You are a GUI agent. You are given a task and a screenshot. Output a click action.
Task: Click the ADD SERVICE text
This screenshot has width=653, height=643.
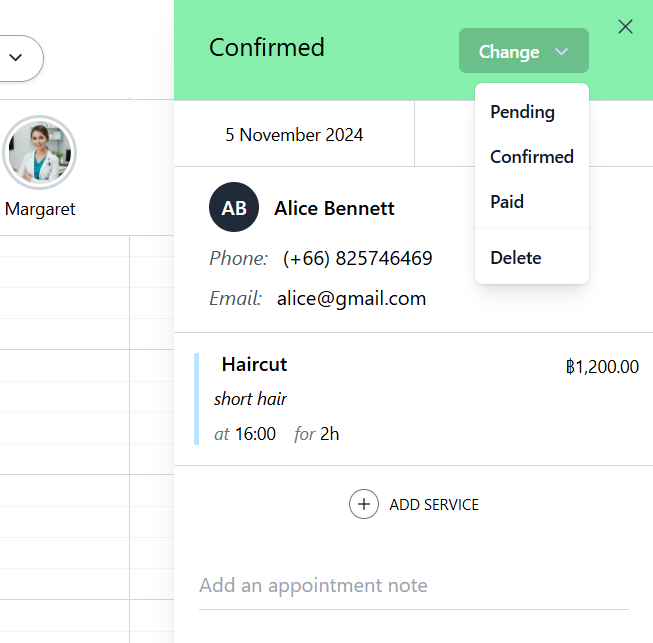434,505
